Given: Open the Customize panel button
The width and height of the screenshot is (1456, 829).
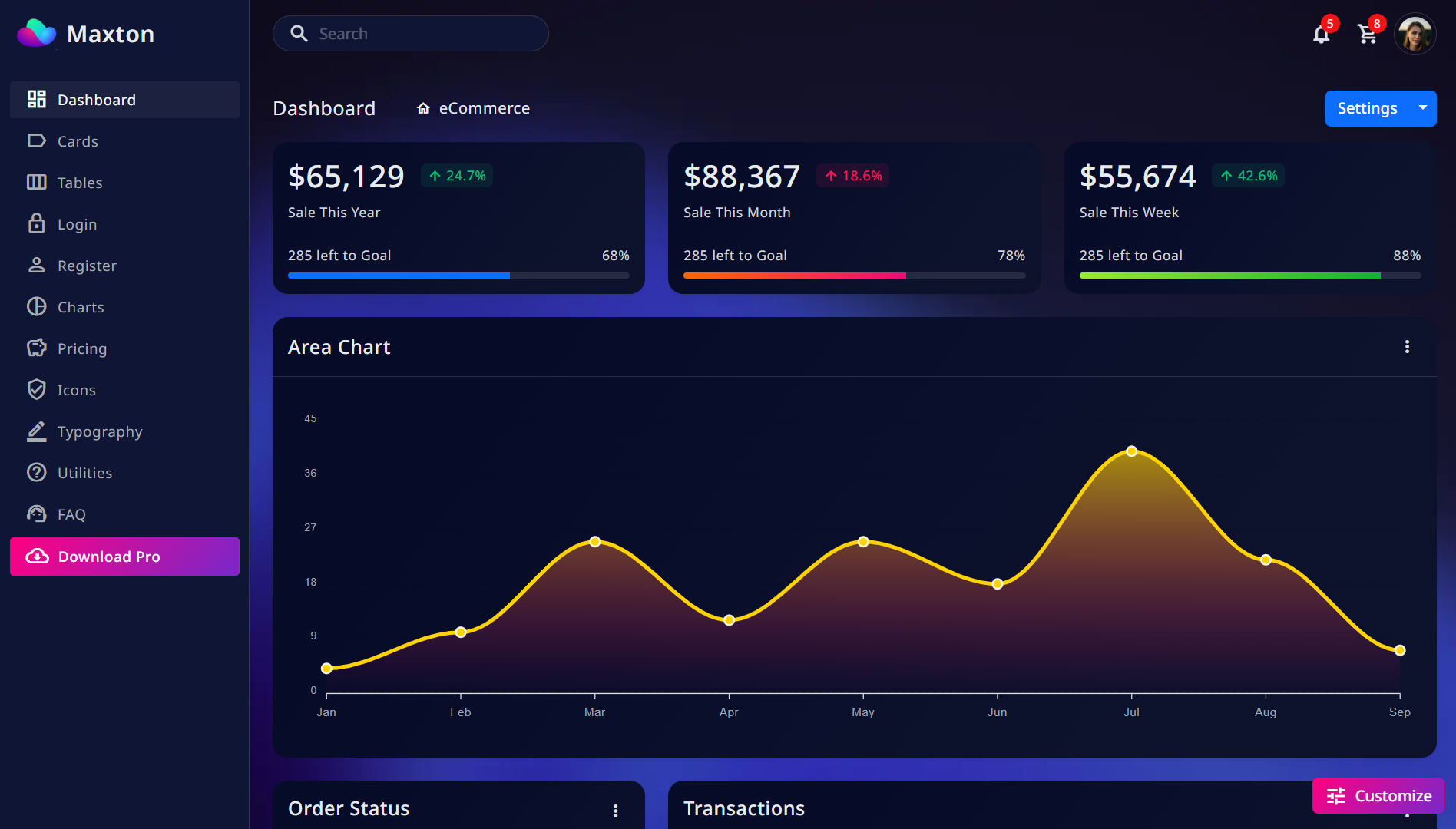Looking at the screenshot, I should (1378, 796).
